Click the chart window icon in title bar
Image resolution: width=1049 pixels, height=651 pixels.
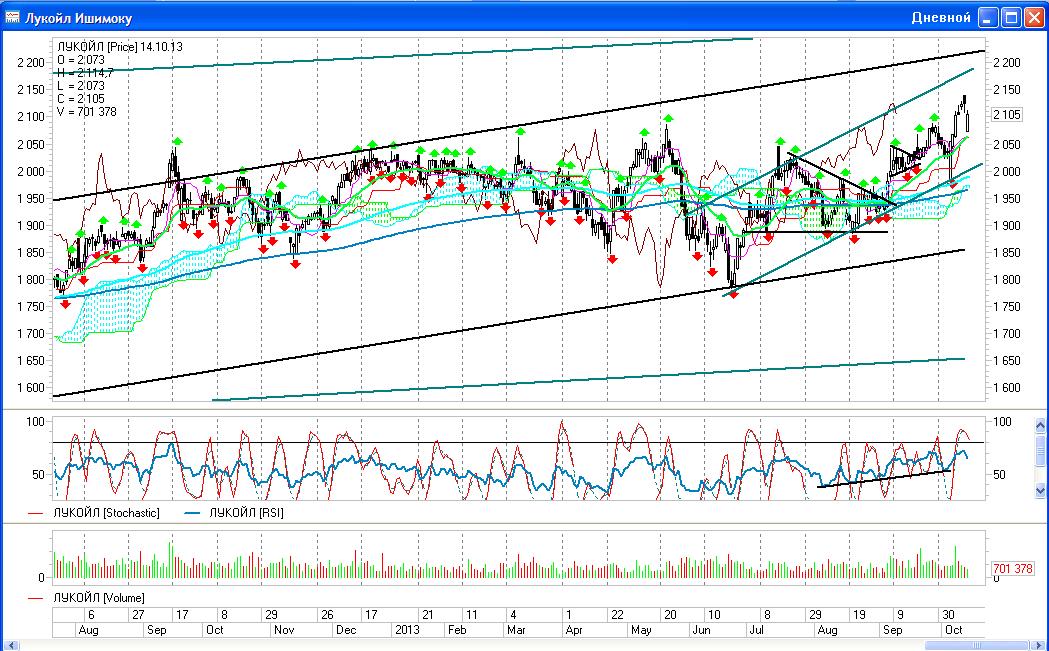14,17
